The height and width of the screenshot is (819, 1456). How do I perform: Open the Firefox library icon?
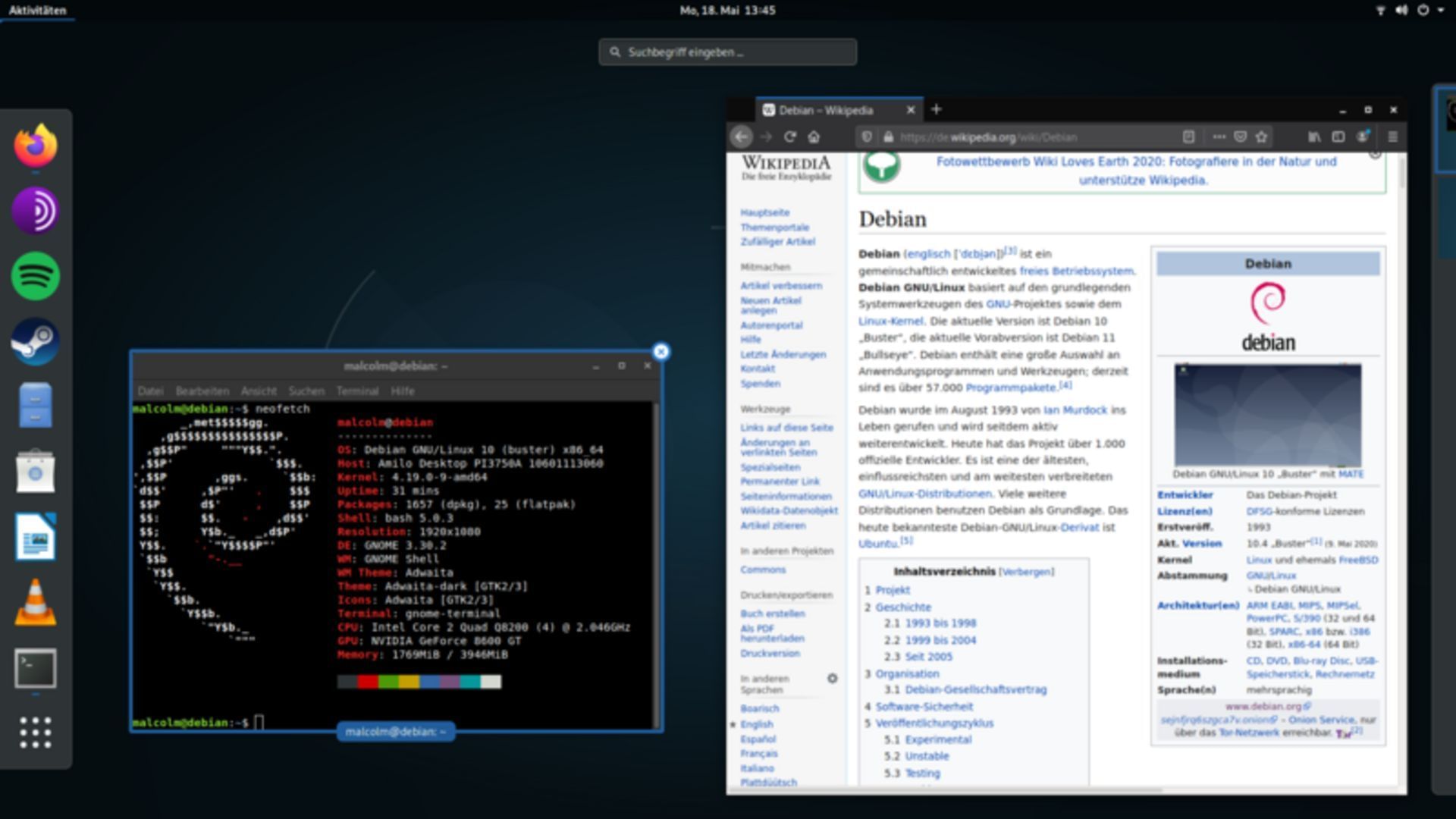tap(1313, 137)
